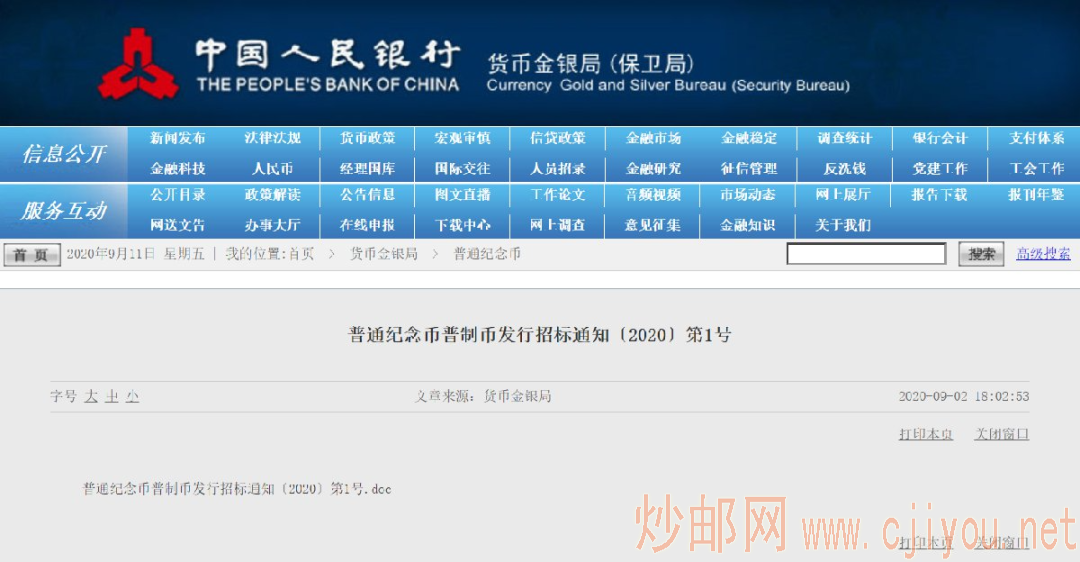Select the 音频视频 menu item

click(x=653, y=195)
